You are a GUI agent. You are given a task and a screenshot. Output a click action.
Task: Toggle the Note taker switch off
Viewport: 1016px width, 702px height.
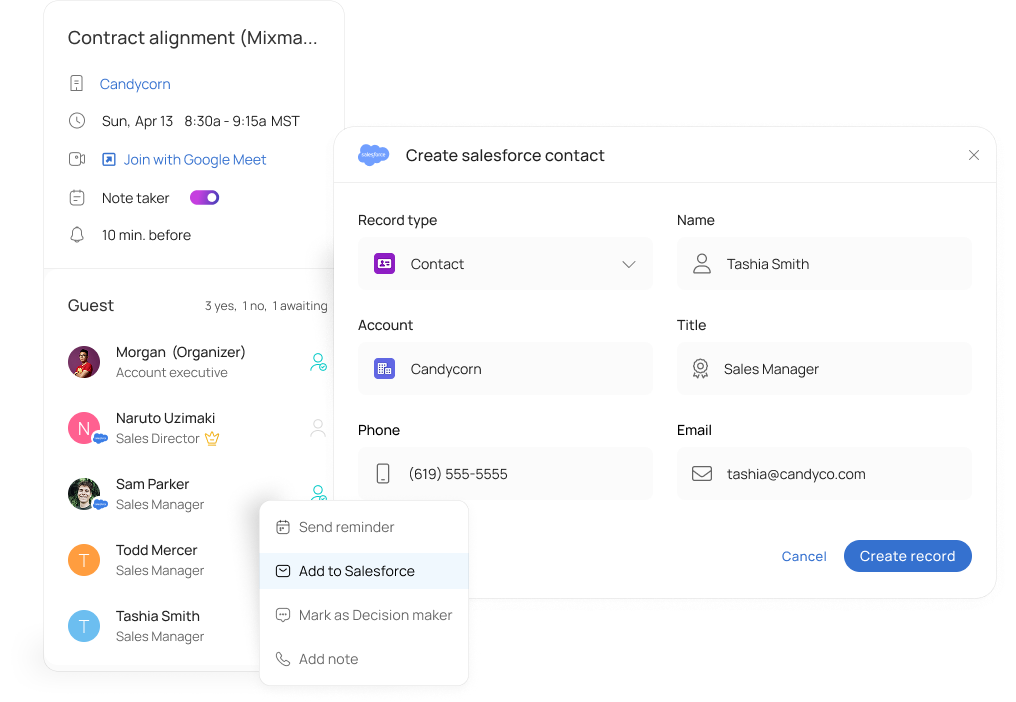[x=204, y=198]
